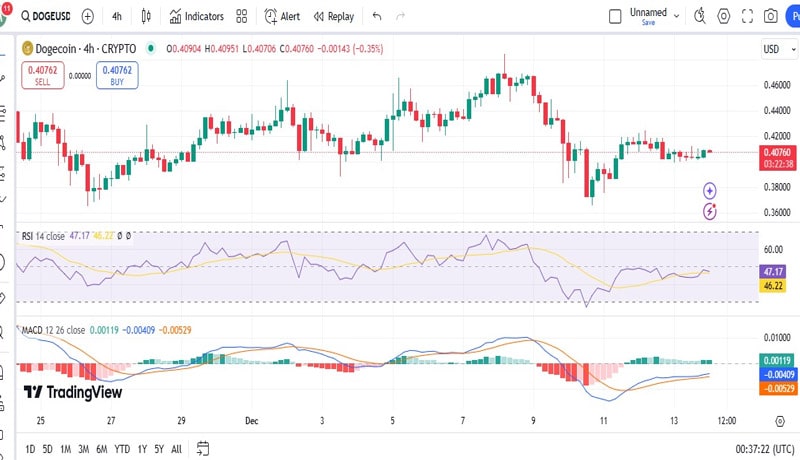The width and height of the screenshot is (800, 460).
Task: Open the purple plus circle event icon
Action: coord(710,191)
